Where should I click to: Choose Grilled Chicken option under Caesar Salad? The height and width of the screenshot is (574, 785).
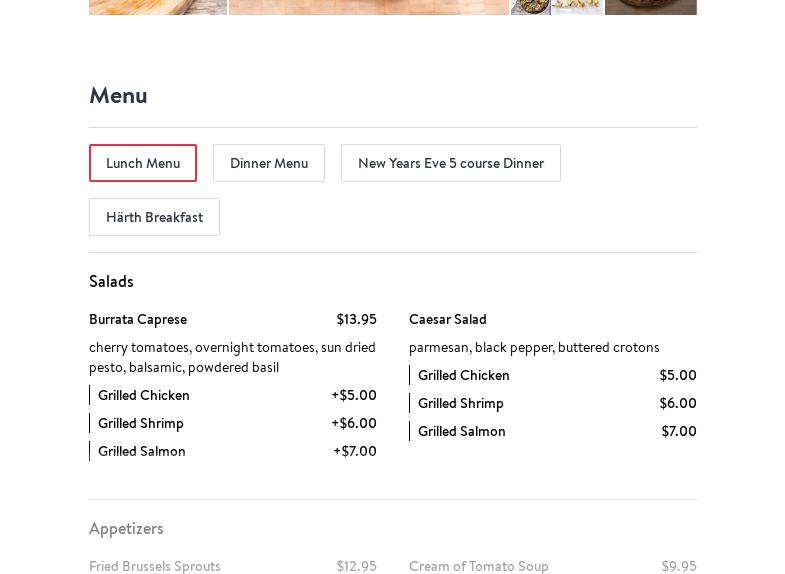coord(464,376)
